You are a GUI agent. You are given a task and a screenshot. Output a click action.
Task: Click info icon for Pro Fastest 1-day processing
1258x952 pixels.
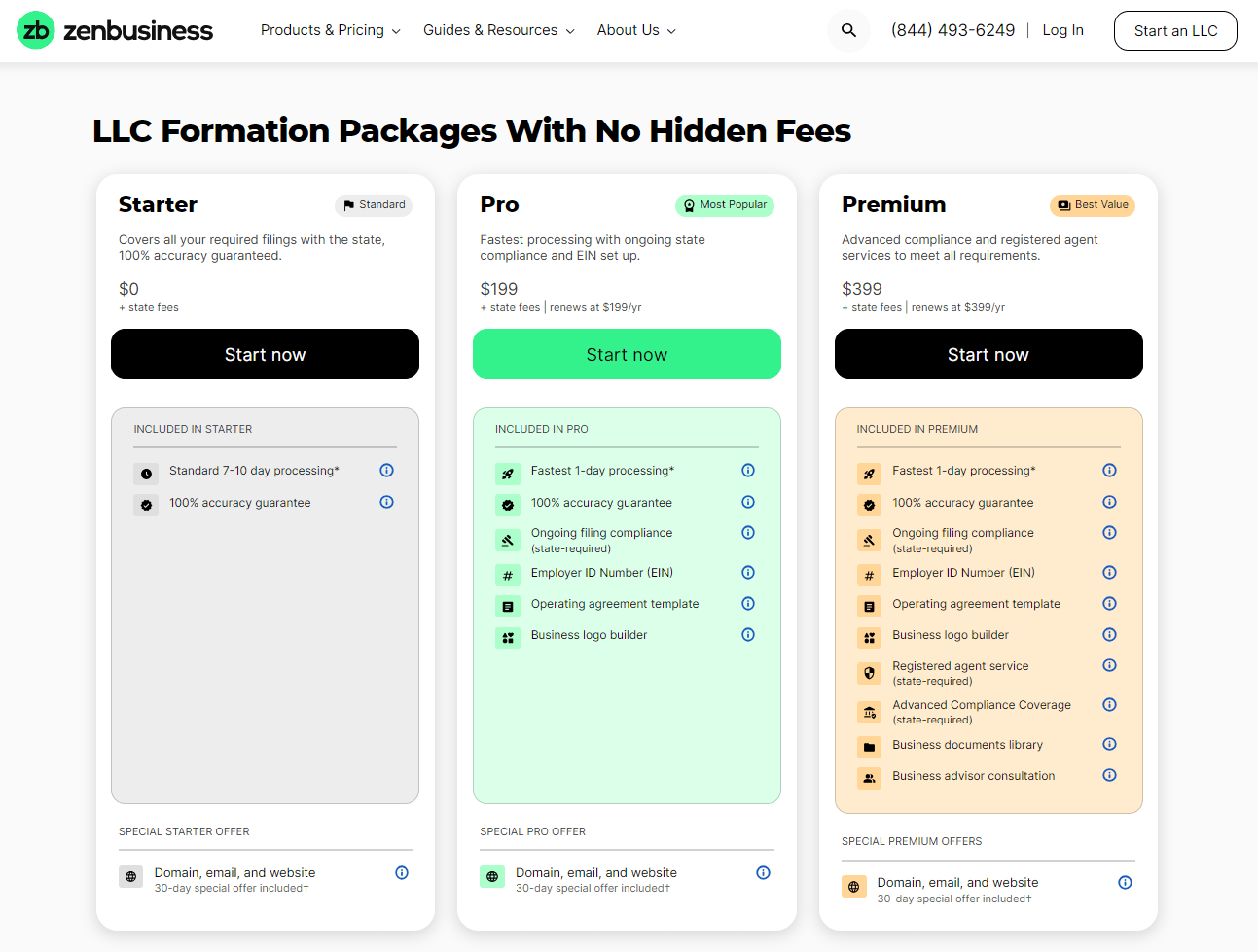click(x=748, y=470)
